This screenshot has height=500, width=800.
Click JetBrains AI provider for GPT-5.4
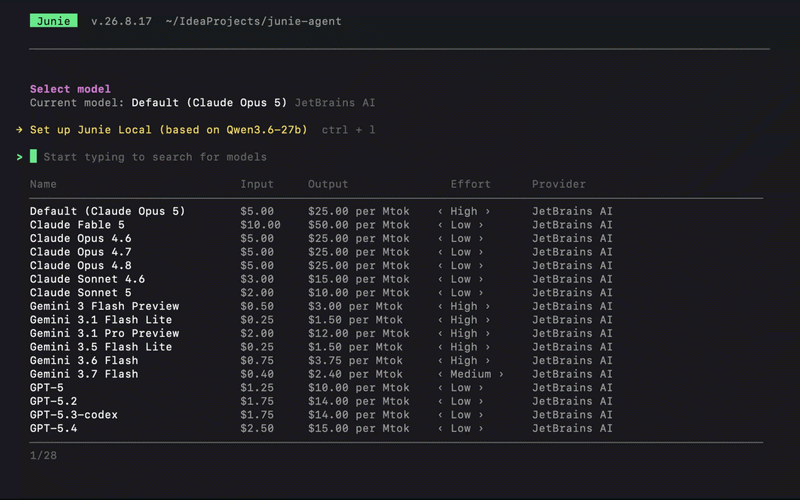(572, 428)
